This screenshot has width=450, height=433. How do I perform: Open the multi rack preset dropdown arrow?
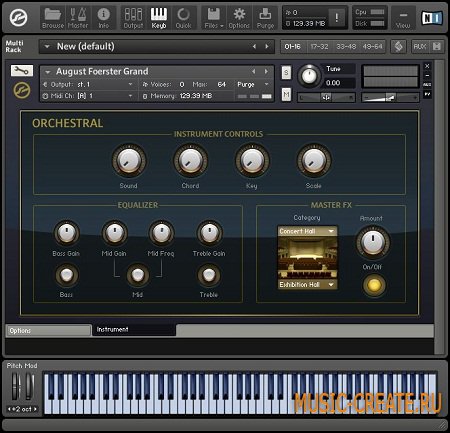coord(47,47)
